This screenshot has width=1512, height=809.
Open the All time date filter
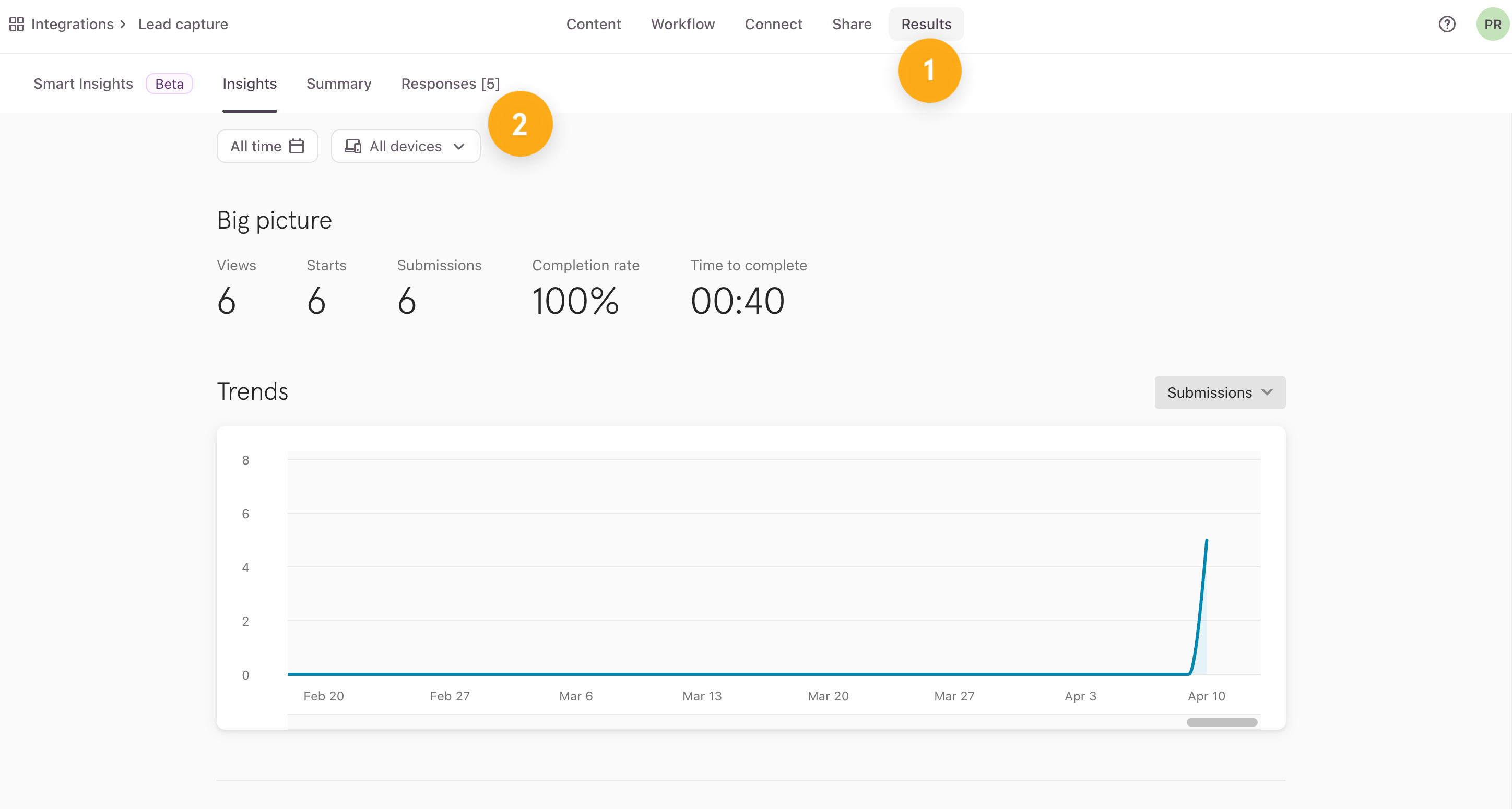[267, 146]
